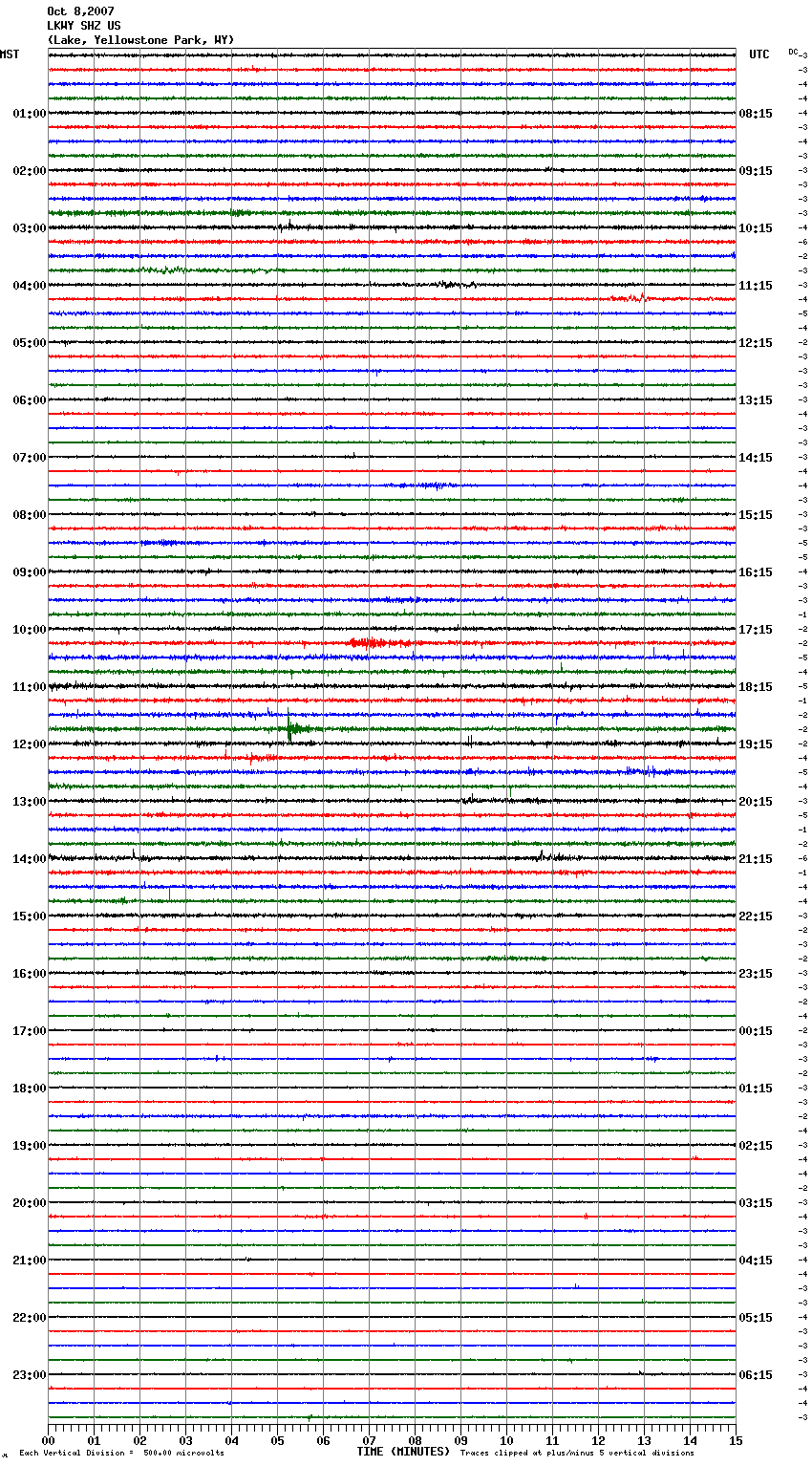This screenshot has height=1466, width=812.
Task: Click the 21:15 UTC time label
Action: click(x=756, y=859)
